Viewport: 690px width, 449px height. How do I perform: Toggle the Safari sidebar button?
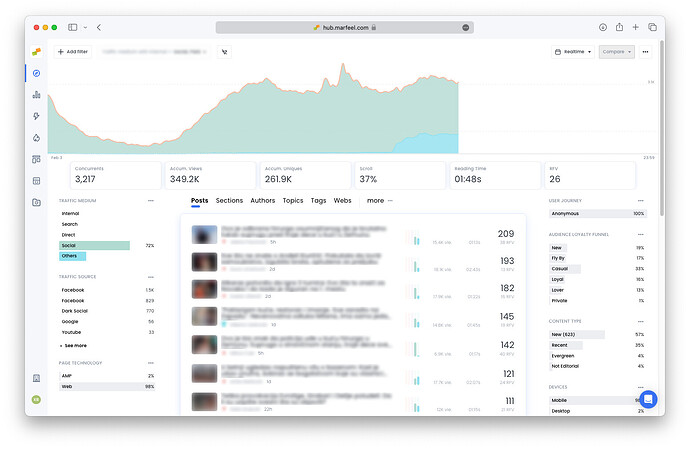73,27
